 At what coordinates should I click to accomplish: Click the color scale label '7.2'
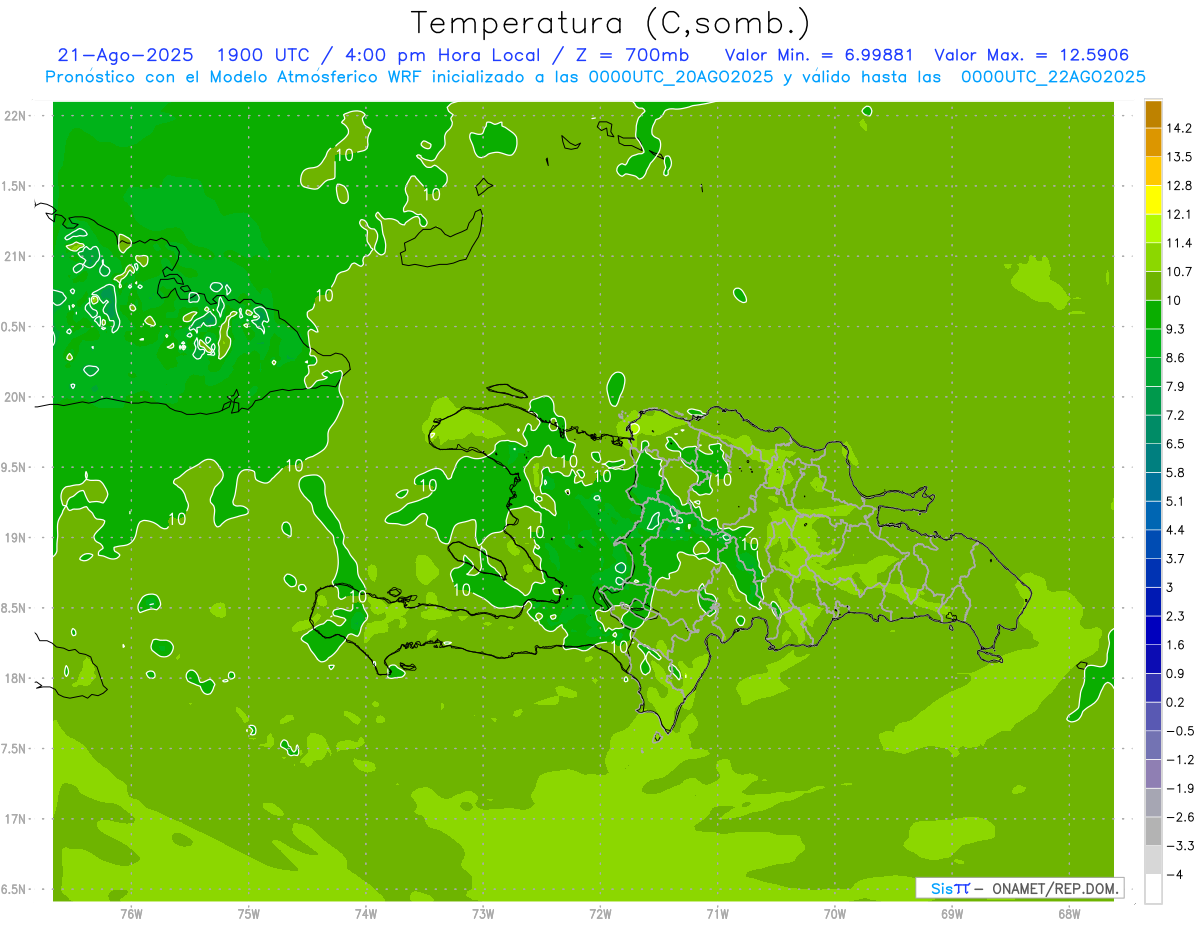click(1175, 415)
